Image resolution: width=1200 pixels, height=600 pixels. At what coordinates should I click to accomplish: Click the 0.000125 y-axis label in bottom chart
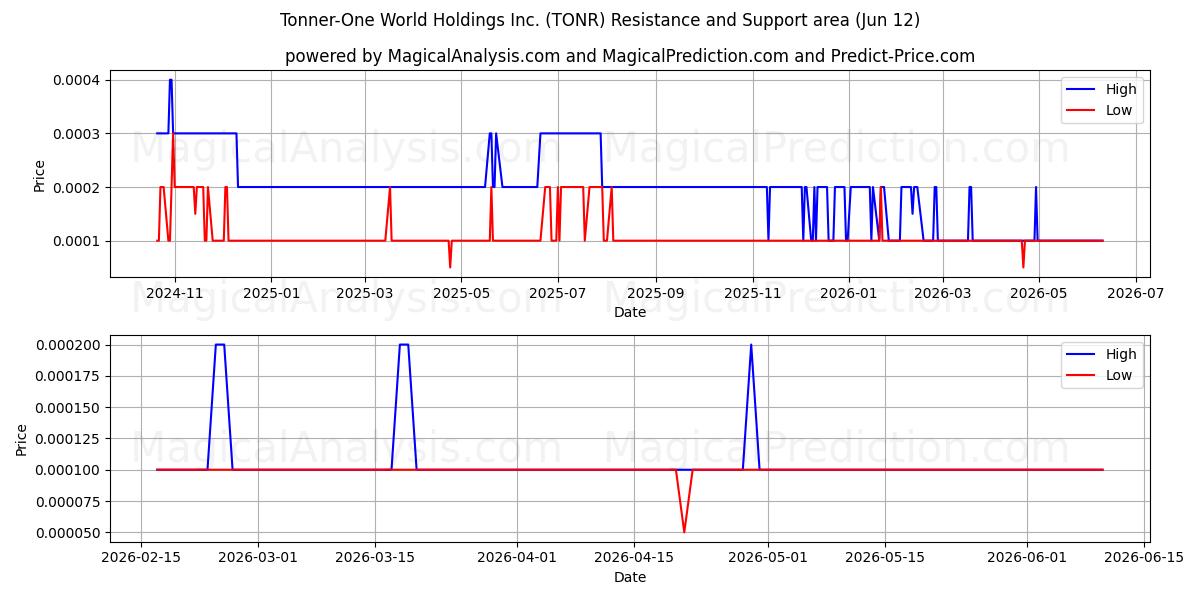pos(66,439)
